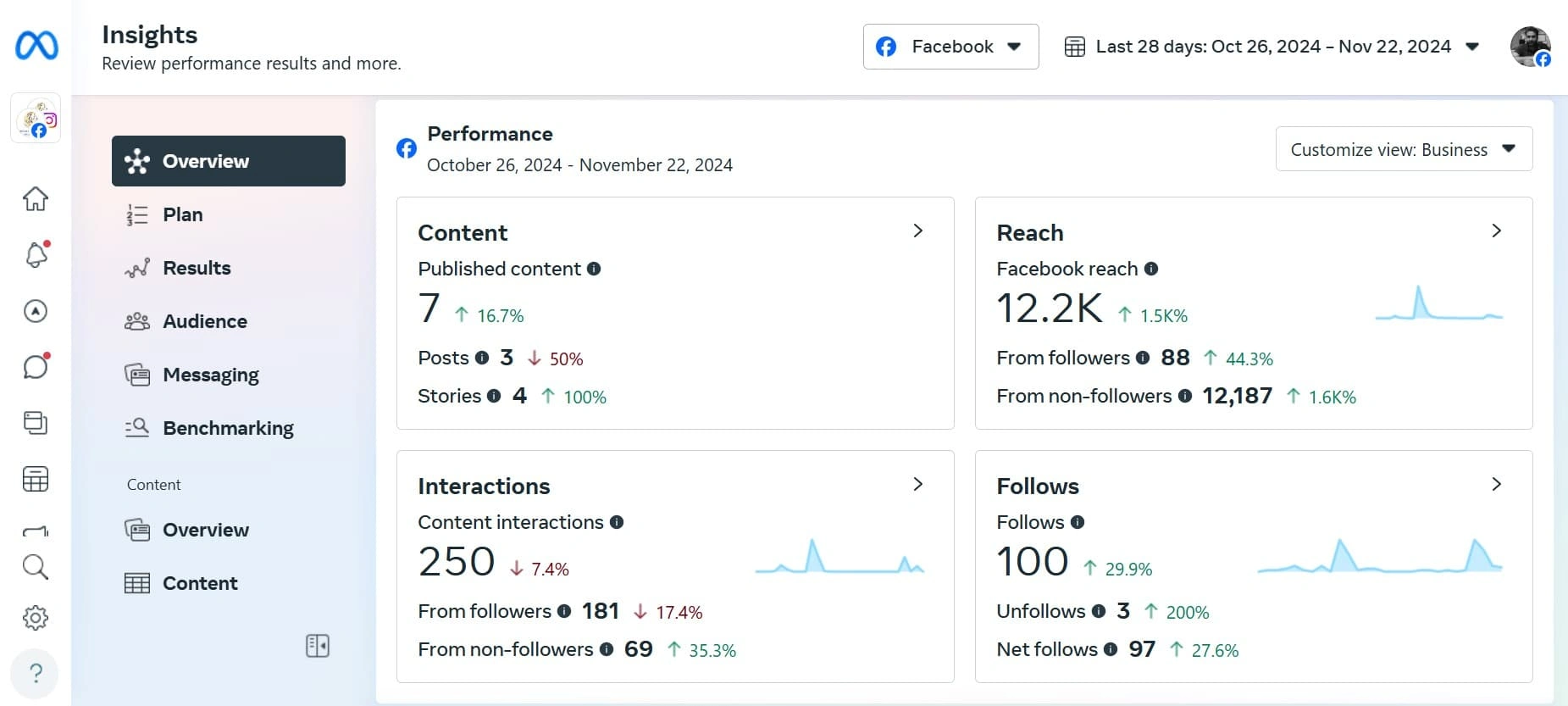This screenshot has width=1568, height=706.
Task: Select the Audience menu item
Action: (x=205, y=321)
